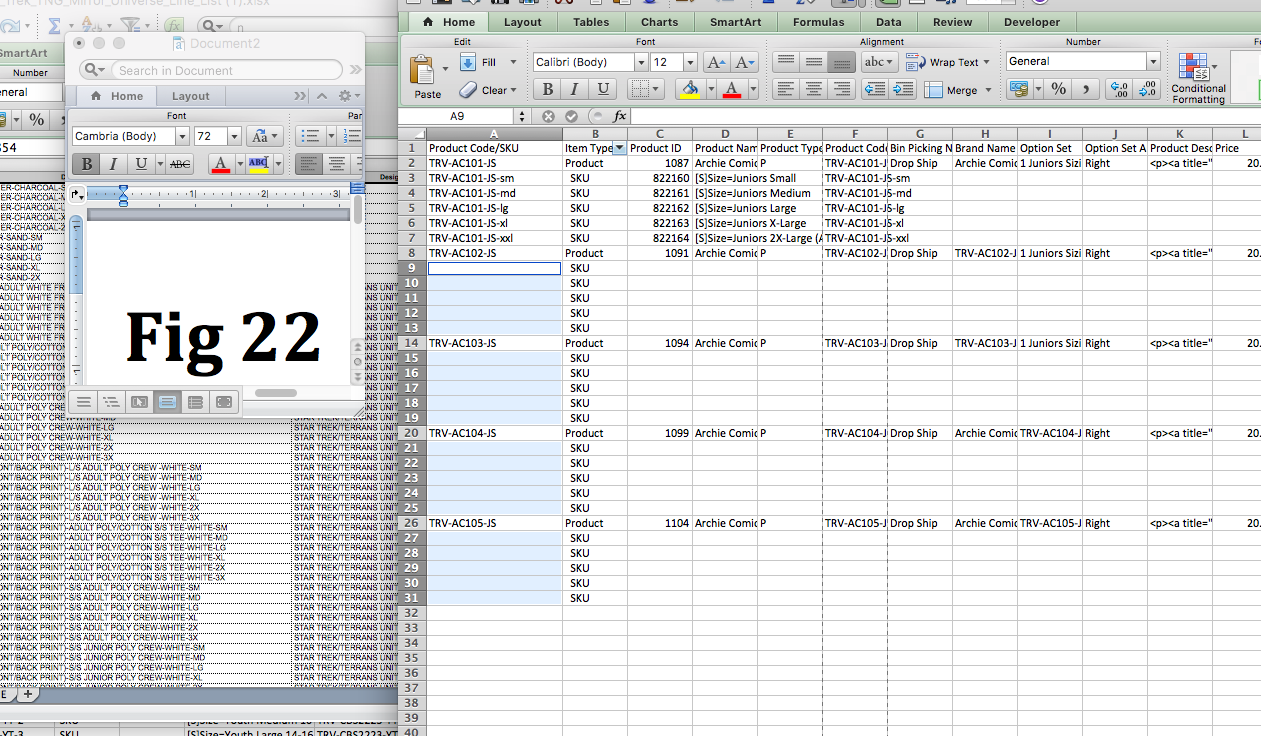The image size is (1261, 736).
Task: Switch to Excel Charts tab
Action: click(659, 22)
